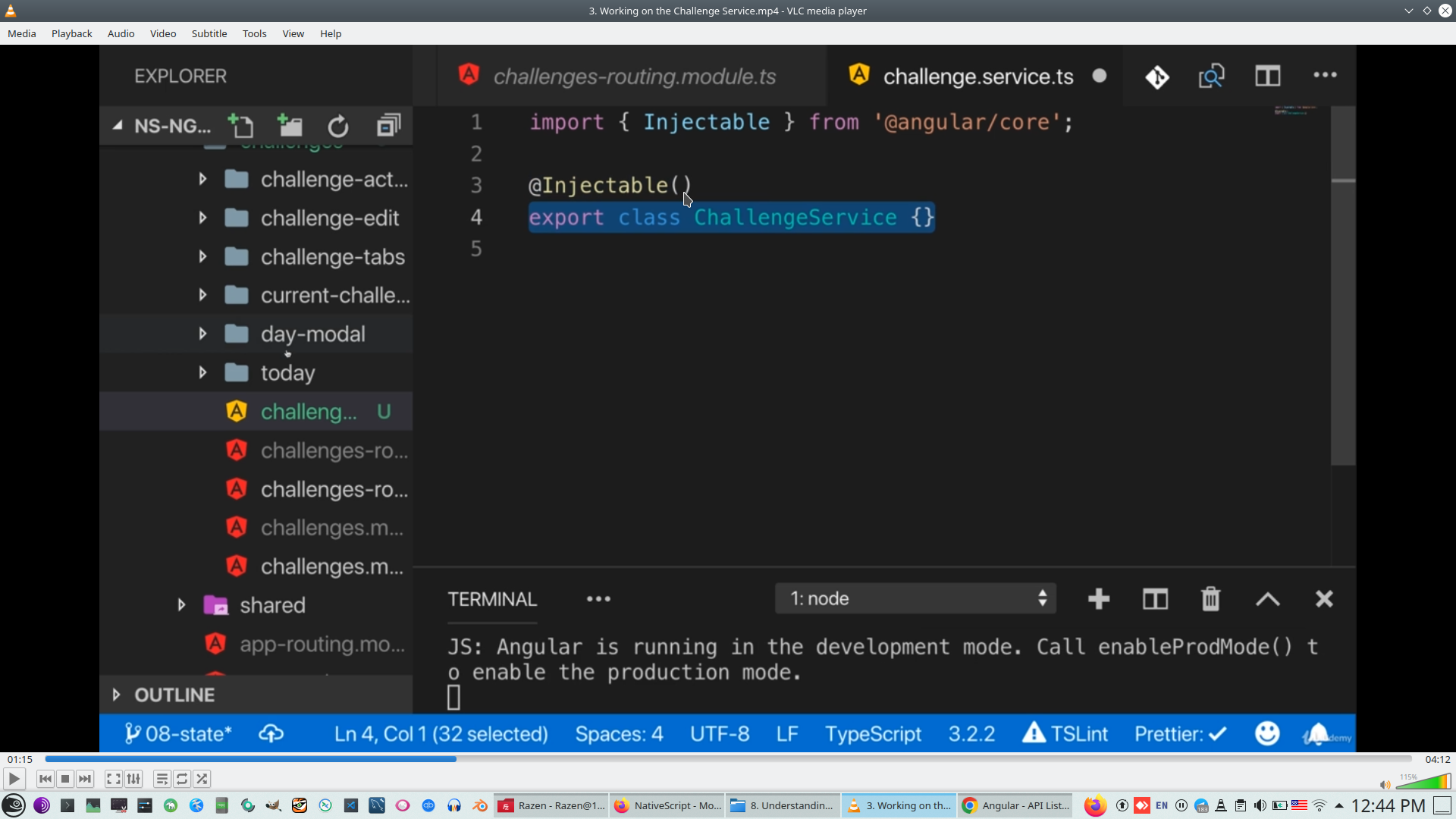Jump to next media in playlist
The width and height of the screenshot is (1456, 819).
pos(85,779)
